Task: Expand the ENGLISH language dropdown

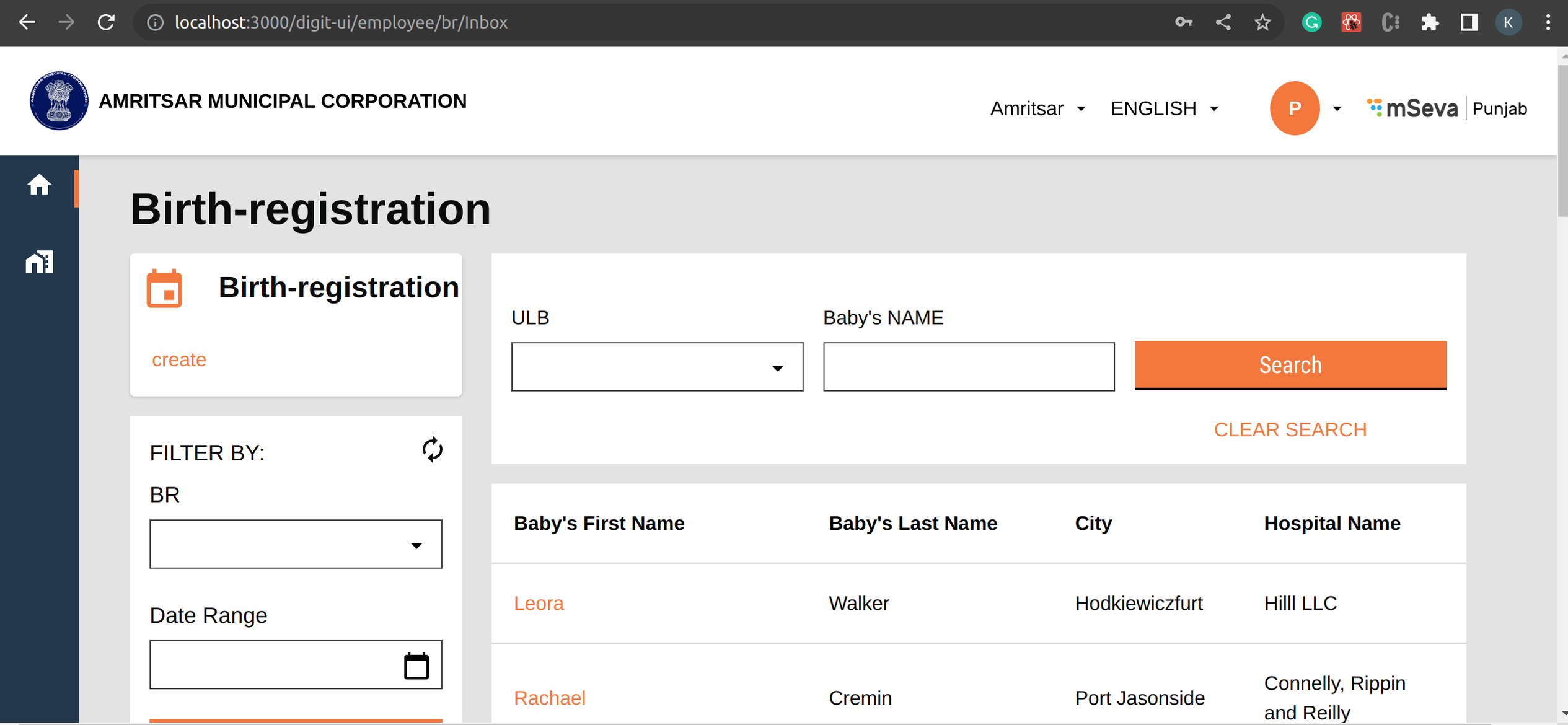Action: (1165, 108)
